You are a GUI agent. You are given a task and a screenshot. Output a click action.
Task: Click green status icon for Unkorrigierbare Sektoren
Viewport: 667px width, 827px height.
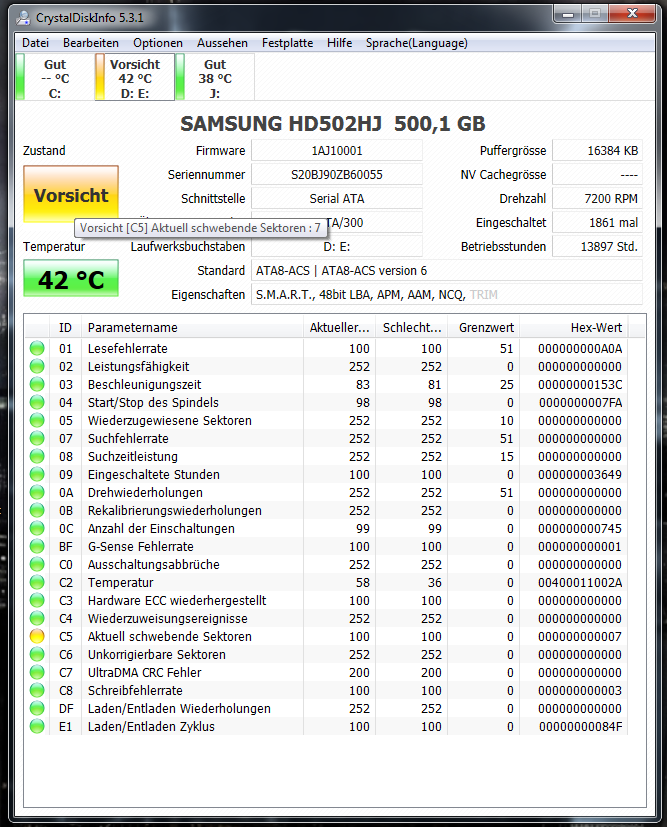pyautogui.click(x=37, y=655)
